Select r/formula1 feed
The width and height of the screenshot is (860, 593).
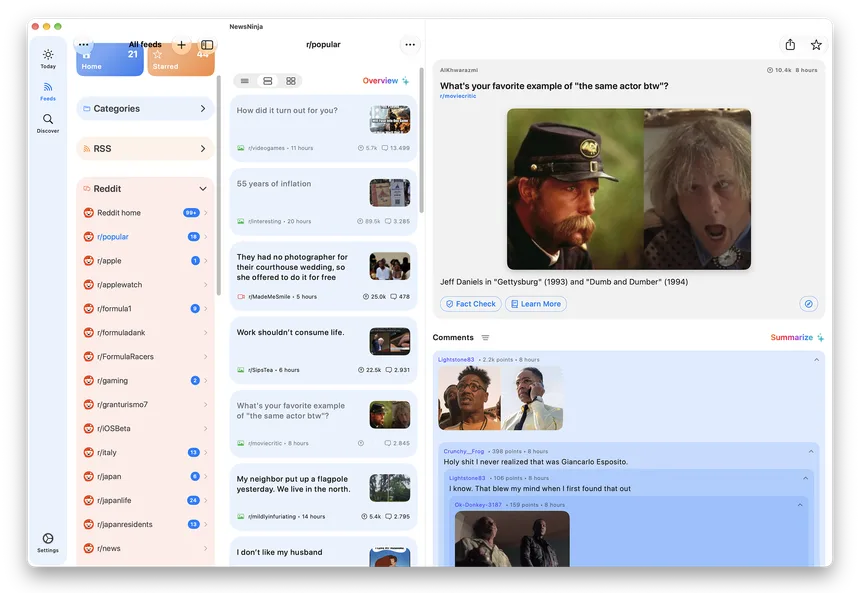point(145,308)
